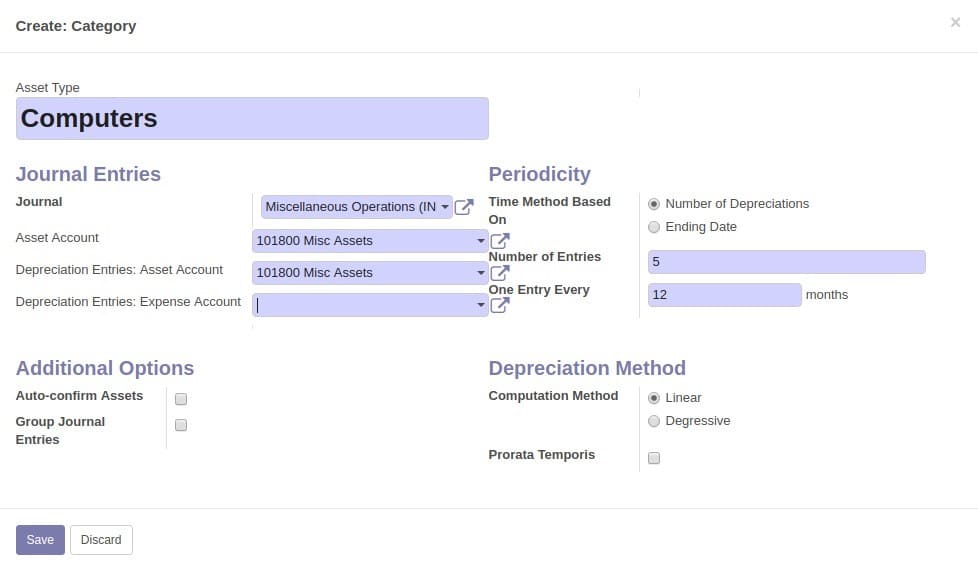The height and width of the screenshot is (568, 978).
Task: Tick Group Journal Entries checkbox
Action: click(181, 425)
